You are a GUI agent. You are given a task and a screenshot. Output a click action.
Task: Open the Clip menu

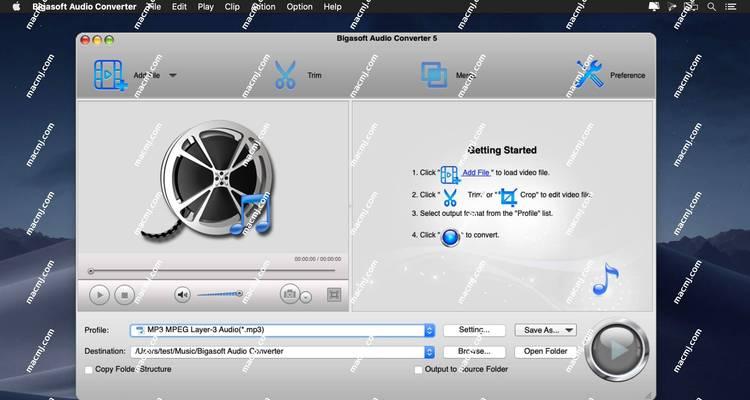232,7
